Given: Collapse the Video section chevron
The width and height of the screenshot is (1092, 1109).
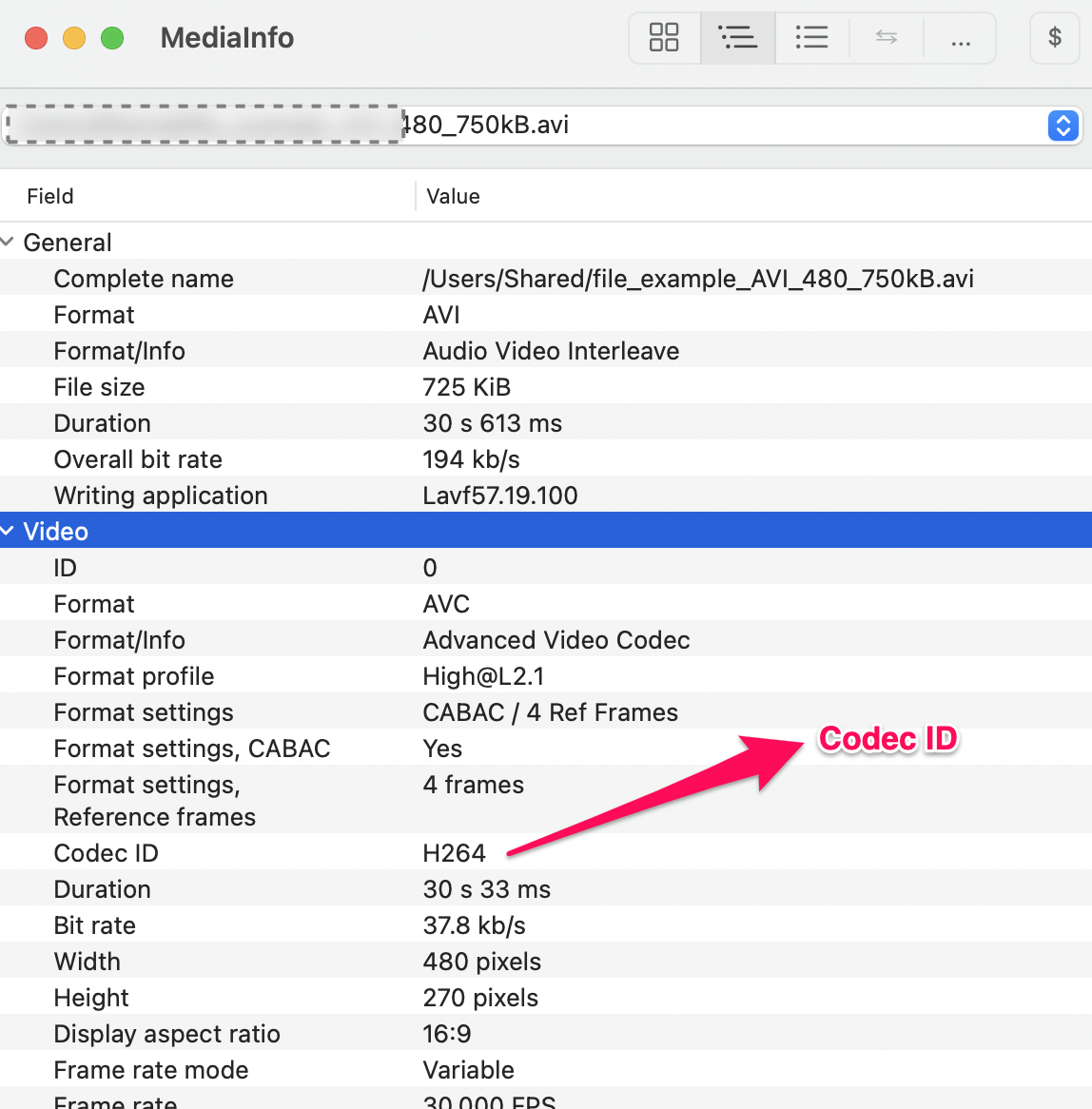Looking at the screenshot, I should (9, 532).
